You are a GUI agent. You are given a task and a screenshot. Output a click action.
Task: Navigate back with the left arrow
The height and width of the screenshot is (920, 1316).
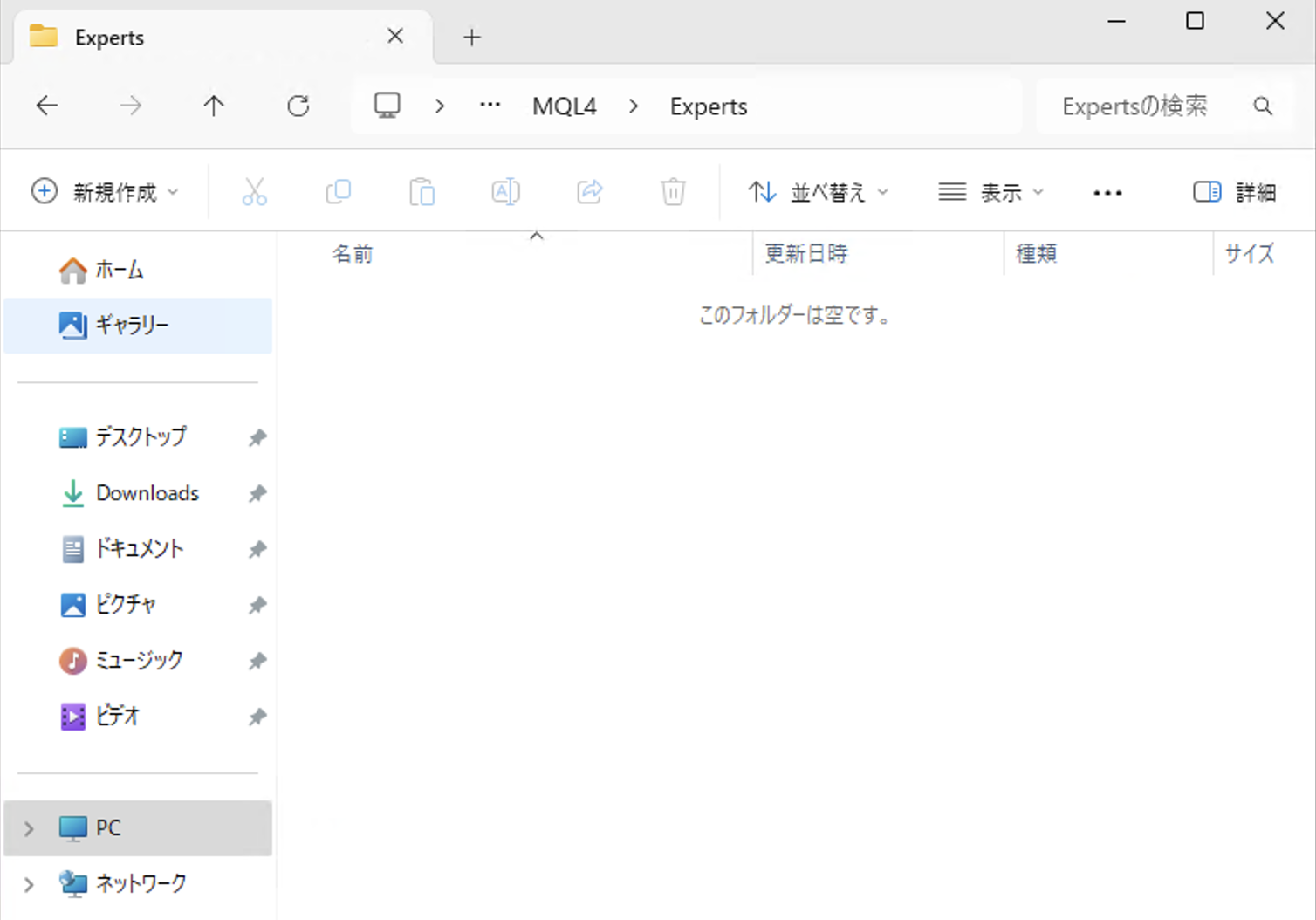point(47,106)
